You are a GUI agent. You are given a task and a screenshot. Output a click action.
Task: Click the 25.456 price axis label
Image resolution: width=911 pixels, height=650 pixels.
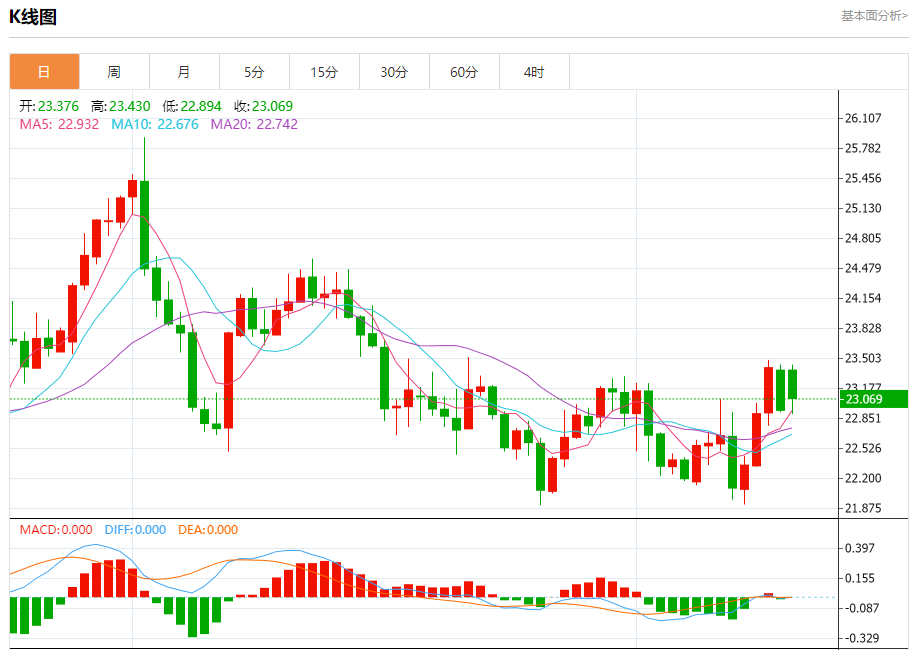[865, 178]
